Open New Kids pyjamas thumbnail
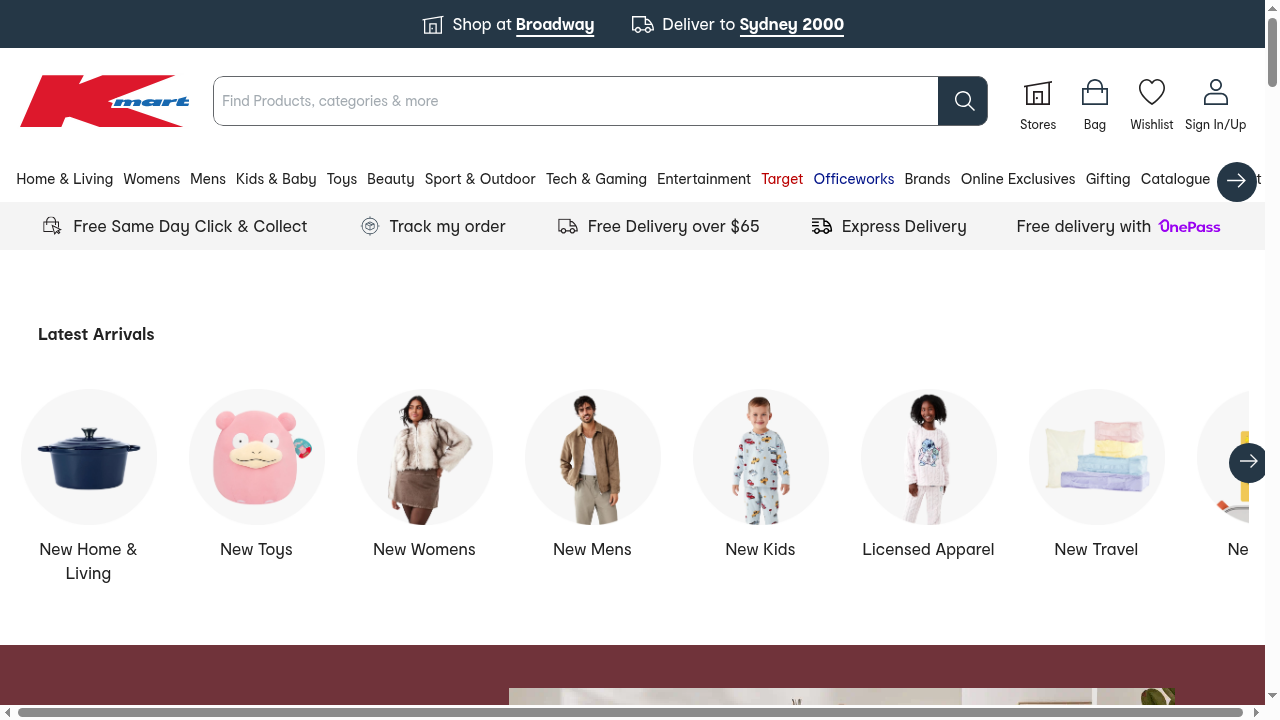Image resolution: width=1280 pixels, height=720 pixels. click(x=761, y=457)
